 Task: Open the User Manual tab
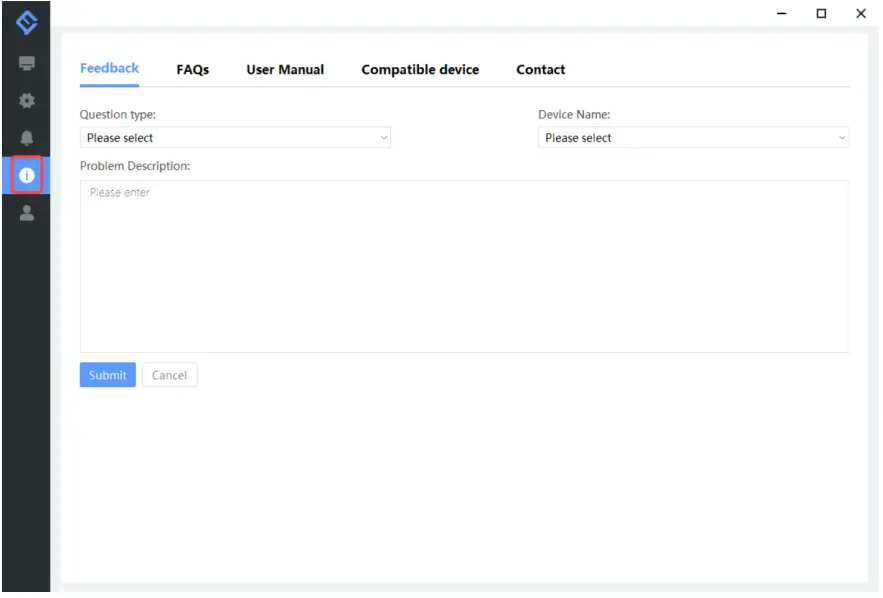click(x=285, y=70)
